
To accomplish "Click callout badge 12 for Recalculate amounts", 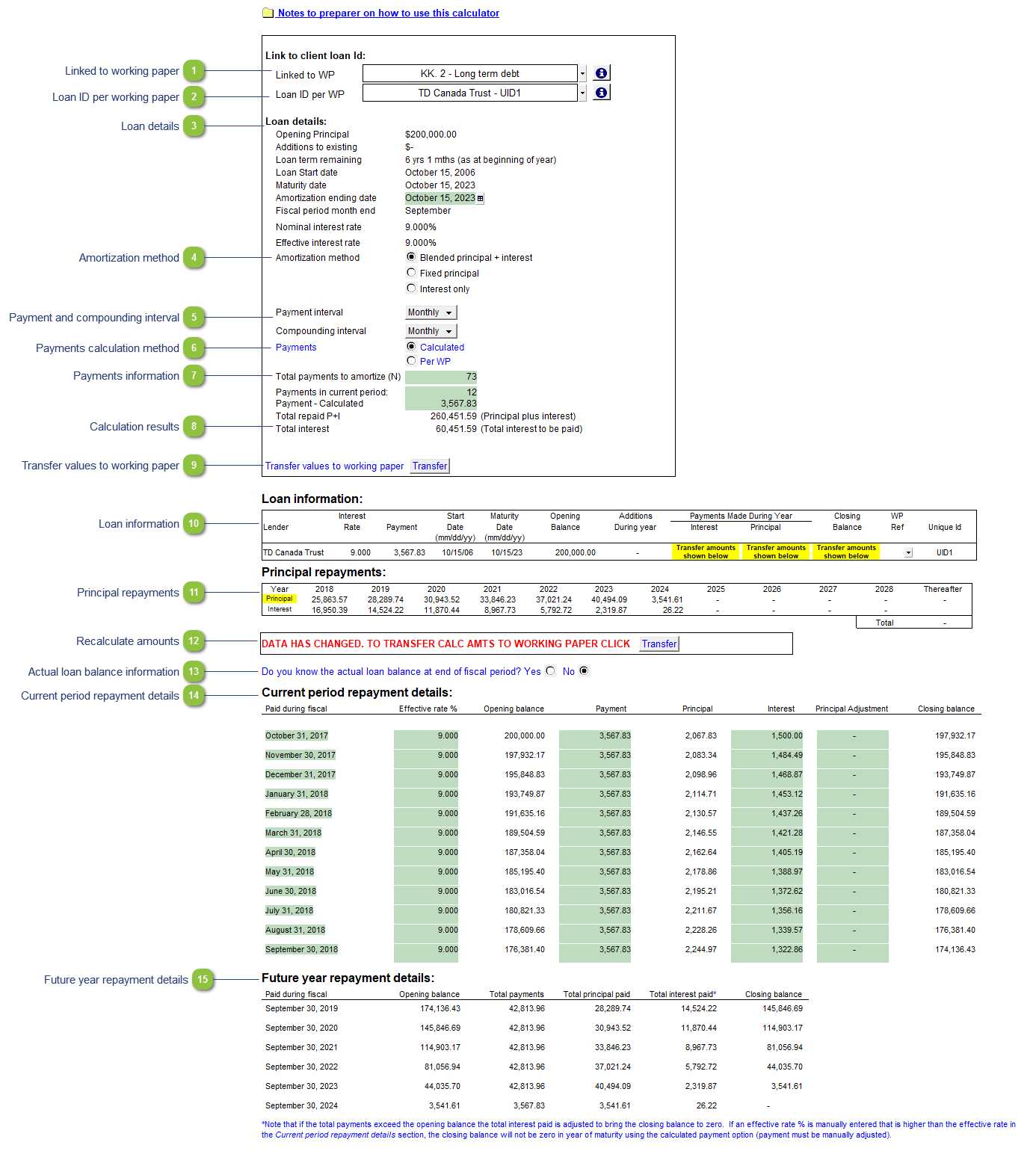I will tap(194, 641).
